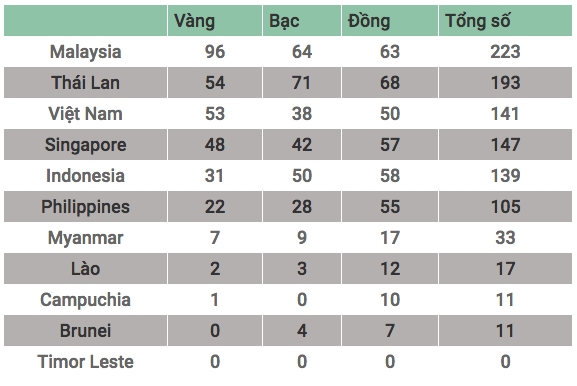Select the Philippines row label
577x386 pixels.
pyautogui.click(x=85, y=206)
